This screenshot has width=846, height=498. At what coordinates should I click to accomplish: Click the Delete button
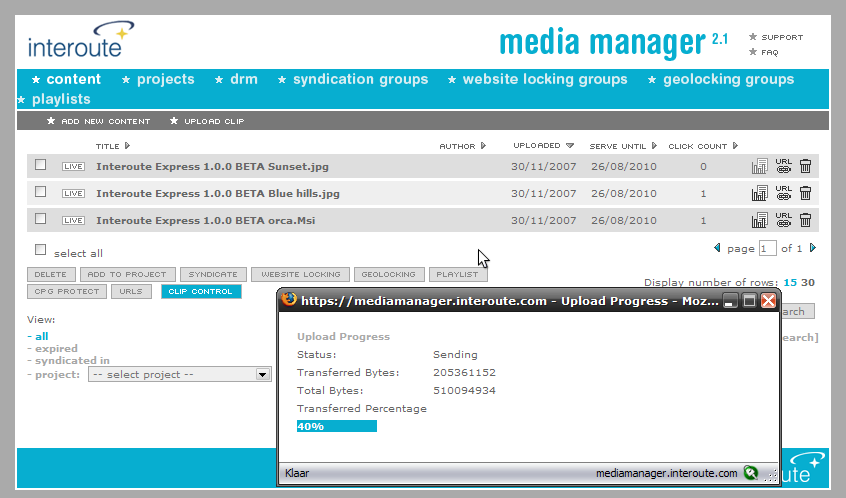pos(51,275)
